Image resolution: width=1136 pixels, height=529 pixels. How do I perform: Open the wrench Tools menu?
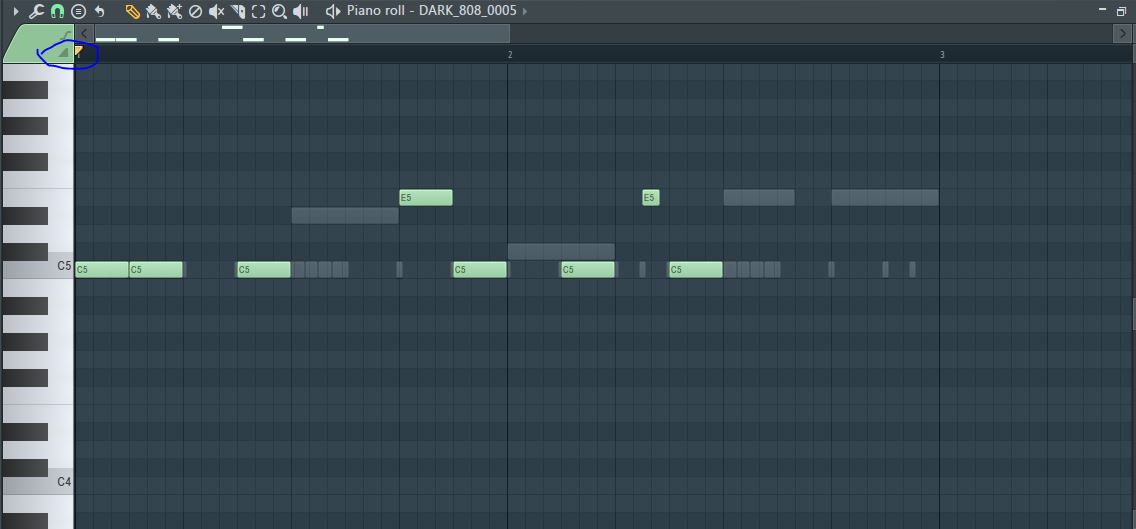coord(36,11)
